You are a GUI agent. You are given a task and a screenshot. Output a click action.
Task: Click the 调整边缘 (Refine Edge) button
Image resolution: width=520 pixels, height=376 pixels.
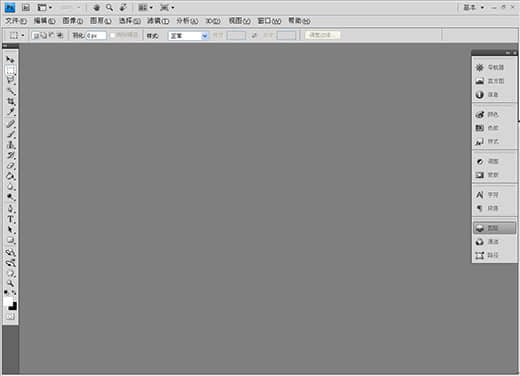point(322,35)
